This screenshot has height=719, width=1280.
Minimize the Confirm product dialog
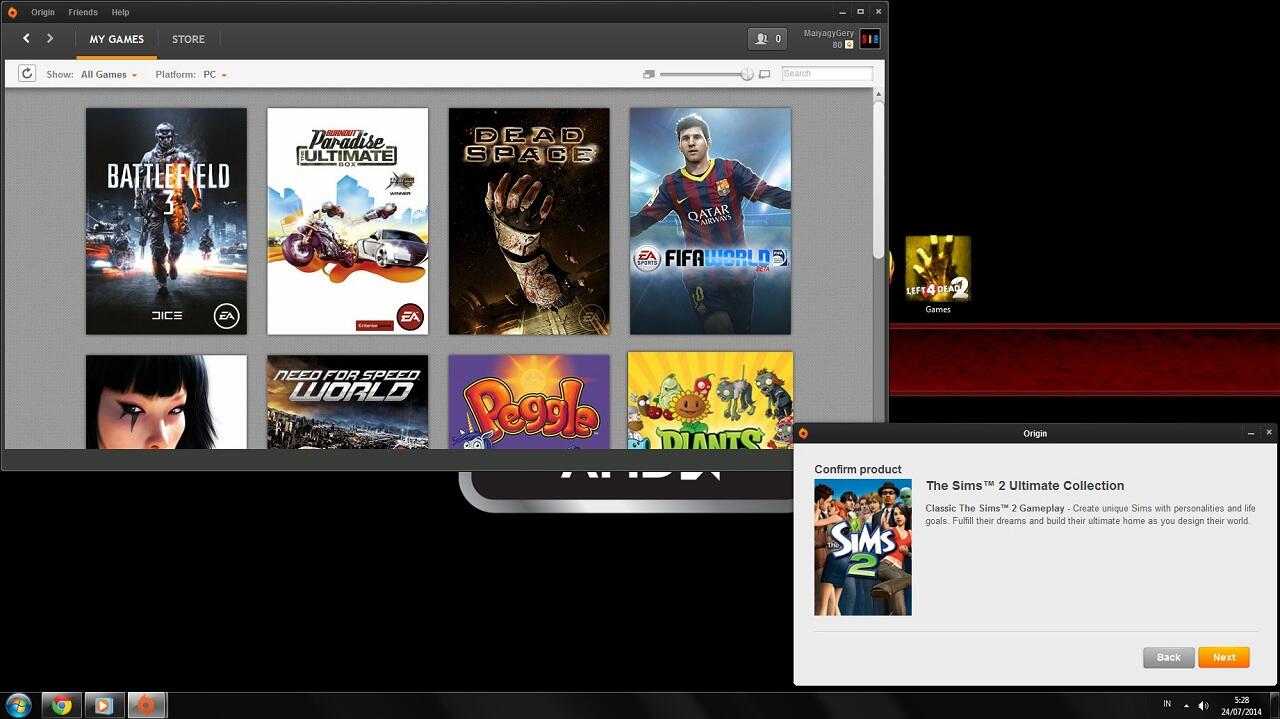tap(1251, 433)
